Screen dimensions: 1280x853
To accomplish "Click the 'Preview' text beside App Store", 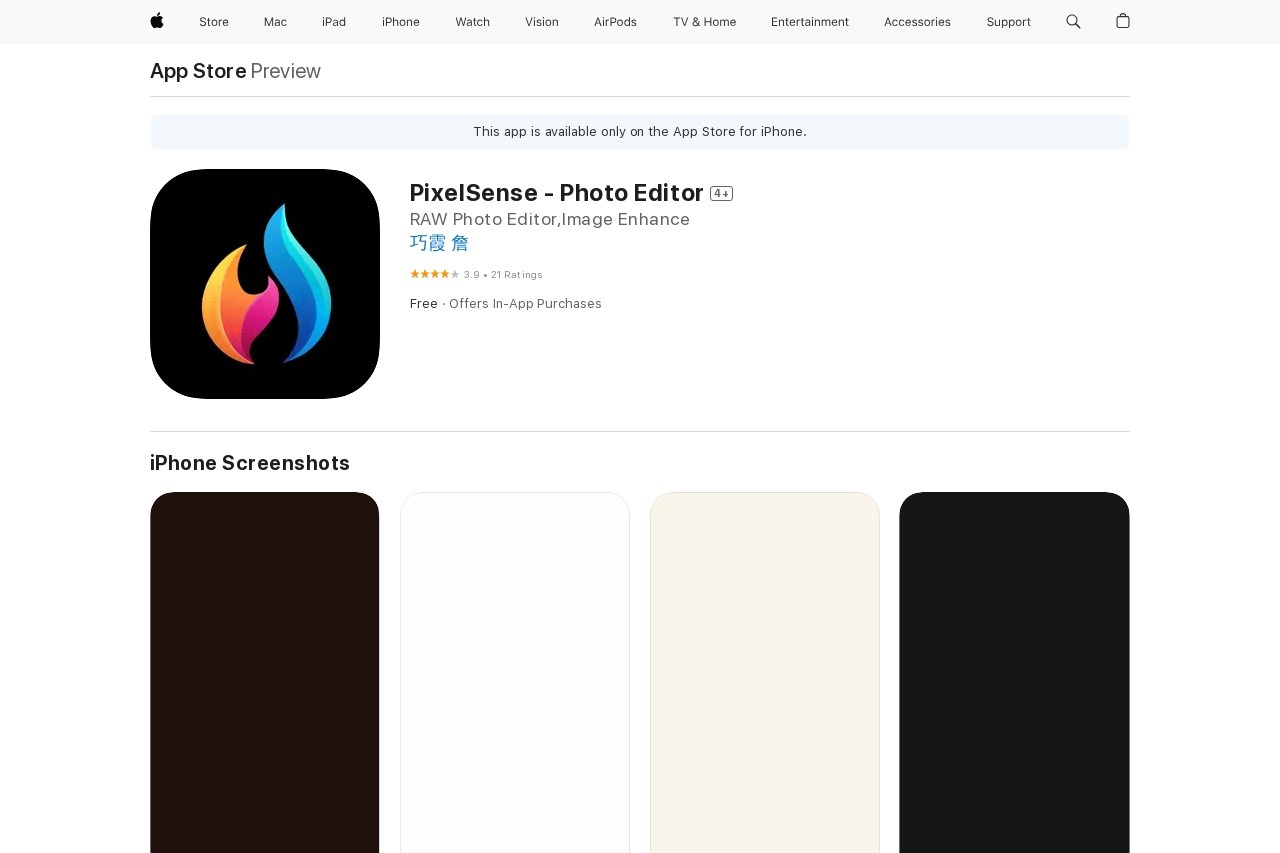I will [x=286, y=71].
